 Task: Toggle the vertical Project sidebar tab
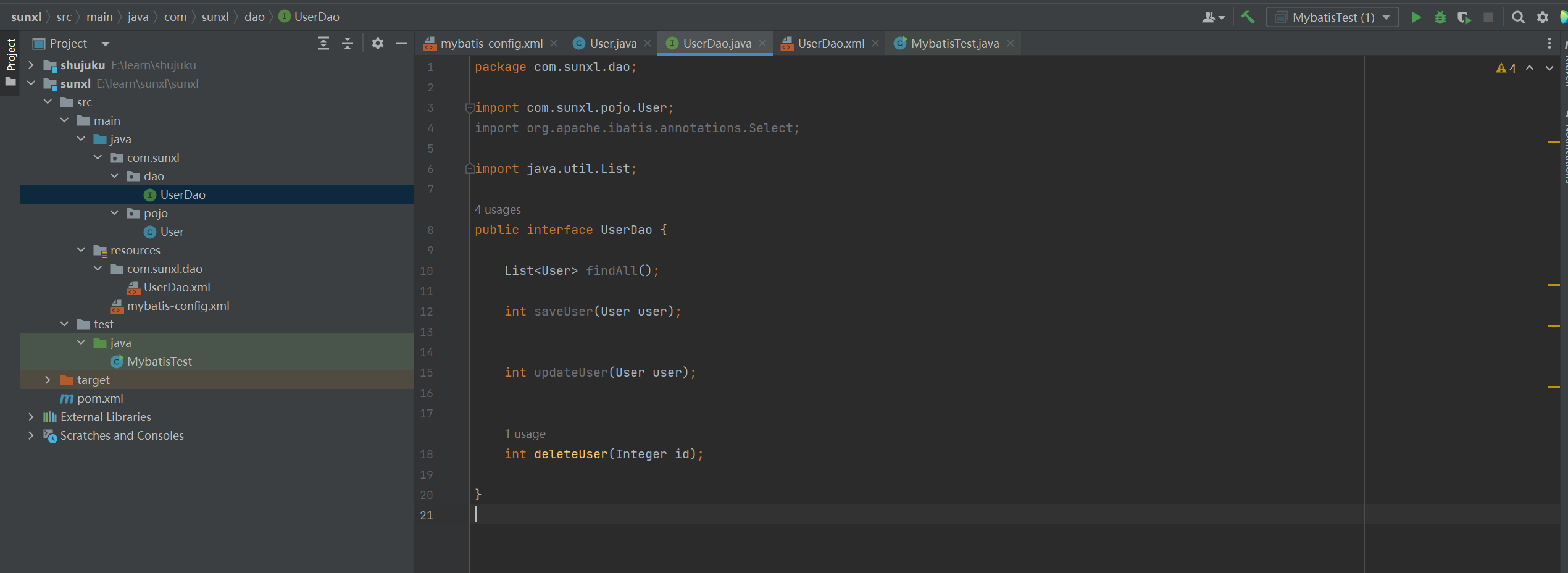pos(10,55)
